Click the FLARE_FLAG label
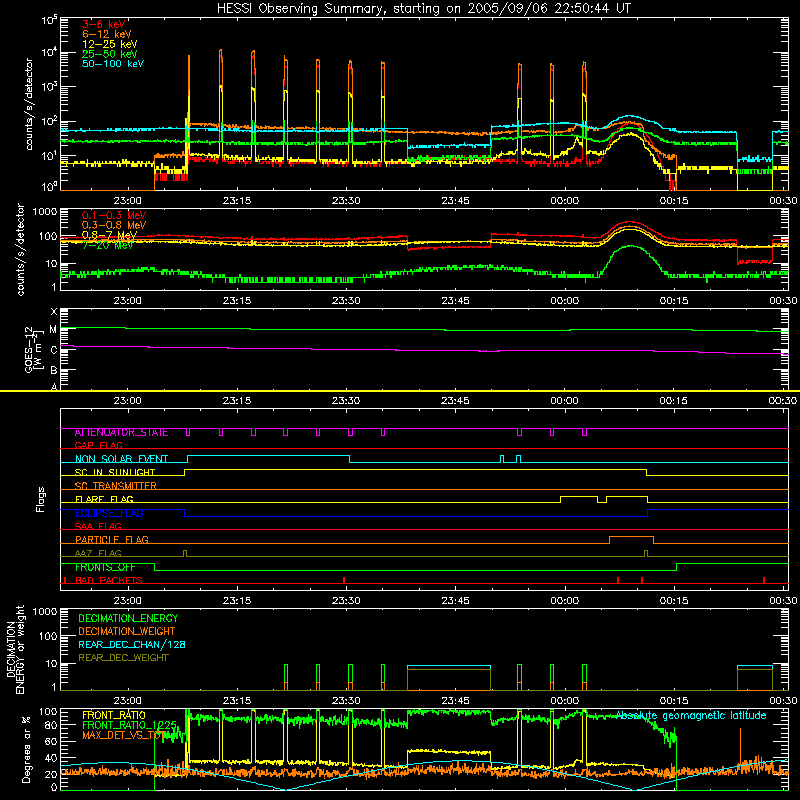Image resolution: width=800 pixels, height=800 pixels. click(x=104, y=499)
